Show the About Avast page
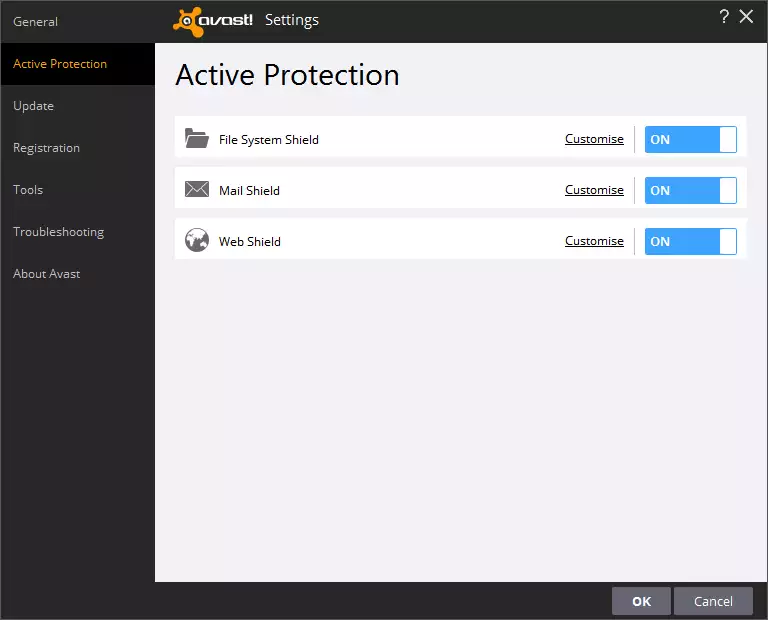Viewport: 768px width, 620px height. pyautogui.click(x=47, y=274)
